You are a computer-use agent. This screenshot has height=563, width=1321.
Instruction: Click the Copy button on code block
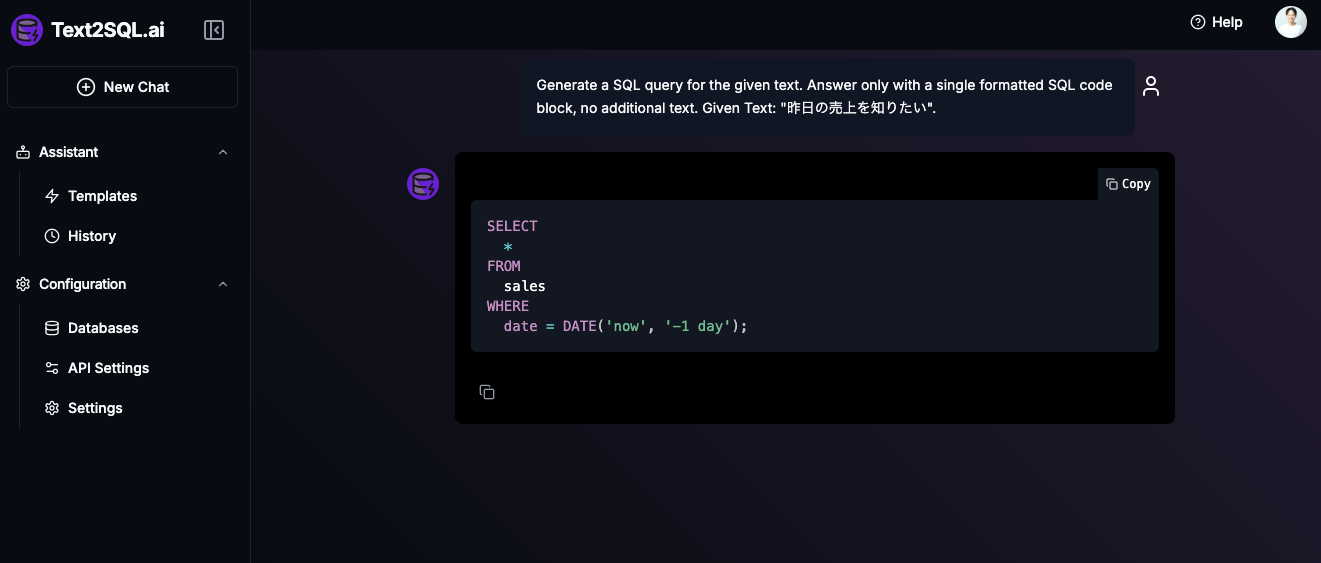tap(1128, 184)
